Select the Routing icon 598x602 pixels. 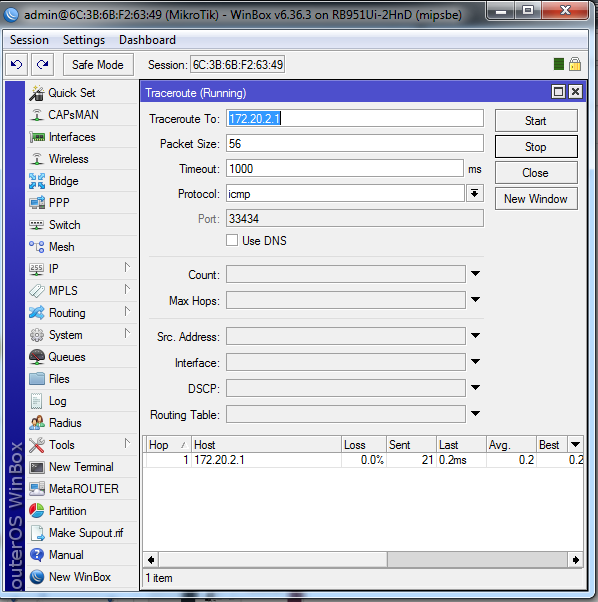pyautogui.click(x=37, y=313)
